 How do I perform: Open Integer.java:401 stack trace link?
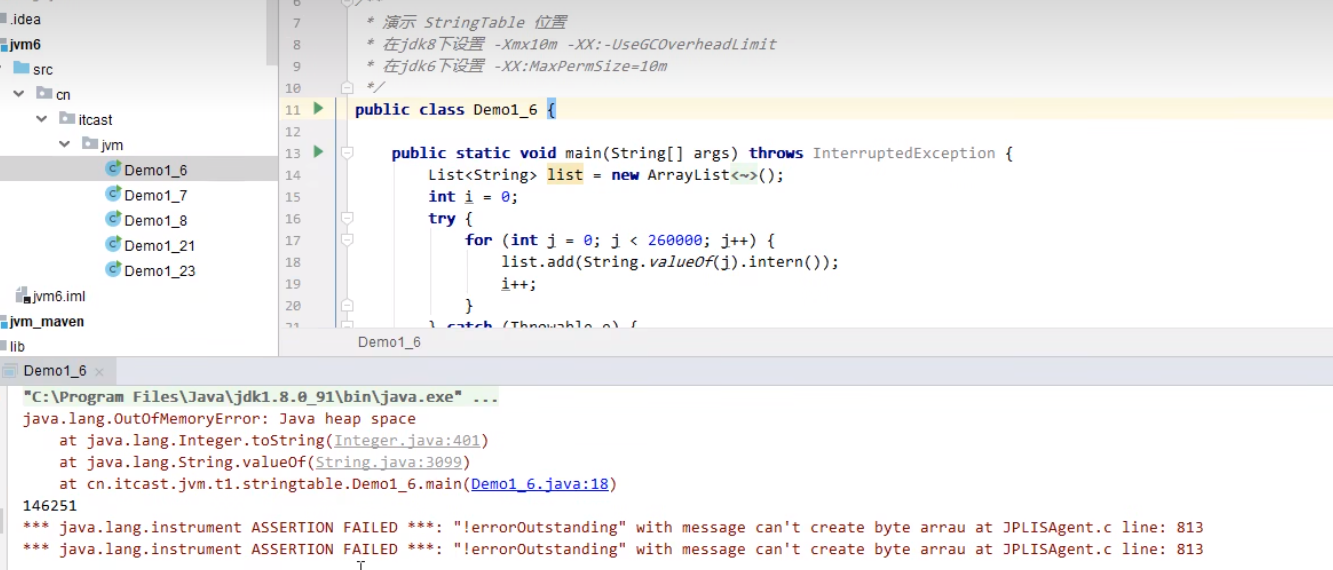(407, 440)
